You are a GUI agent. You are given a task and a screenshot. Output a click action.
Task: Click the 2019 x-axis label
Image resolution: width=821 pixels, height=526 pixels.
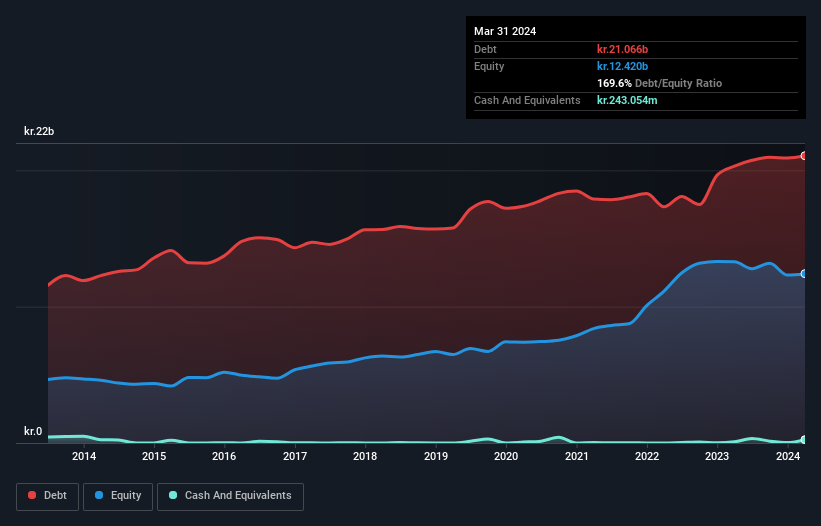436,456
